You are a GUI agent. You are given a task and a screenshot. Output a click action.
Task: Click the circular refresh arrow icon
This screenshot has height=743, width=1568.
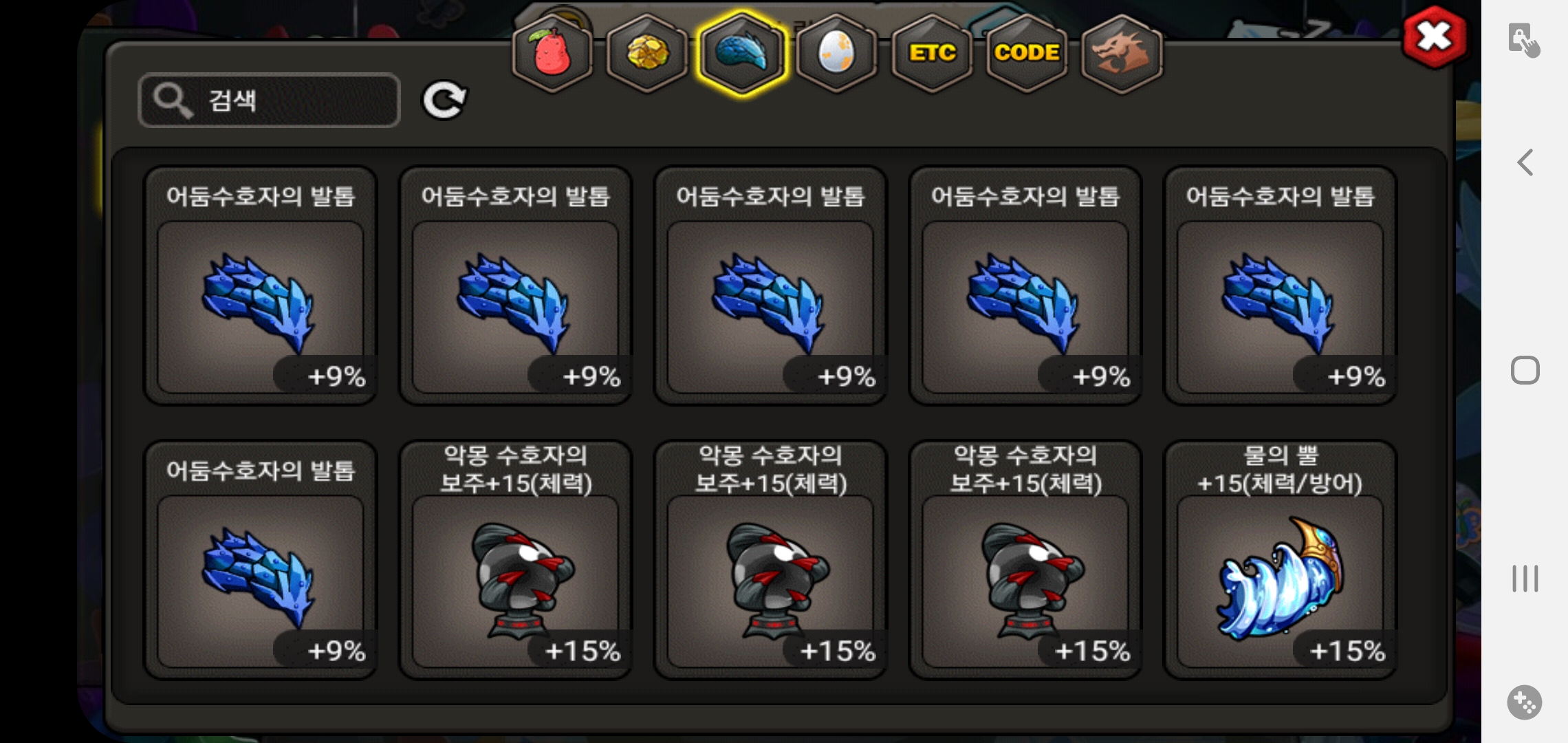[444, 100]
